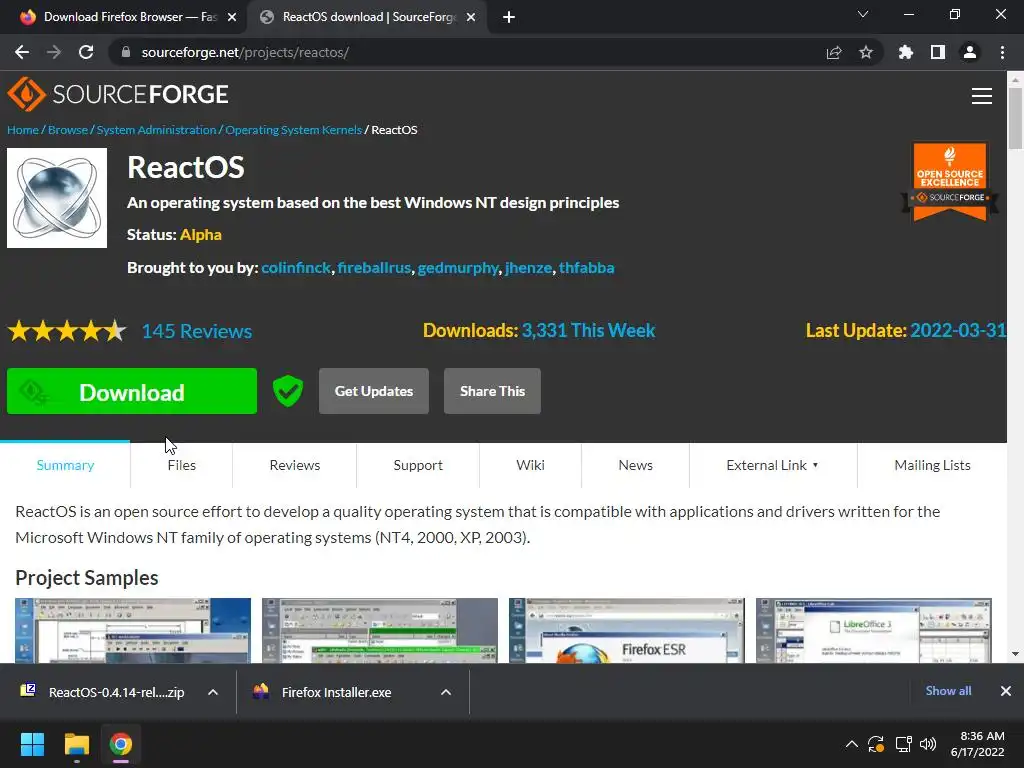The image size is (1024, 768).
Task: Click the padlock site info icon
Action: point(125,52)
